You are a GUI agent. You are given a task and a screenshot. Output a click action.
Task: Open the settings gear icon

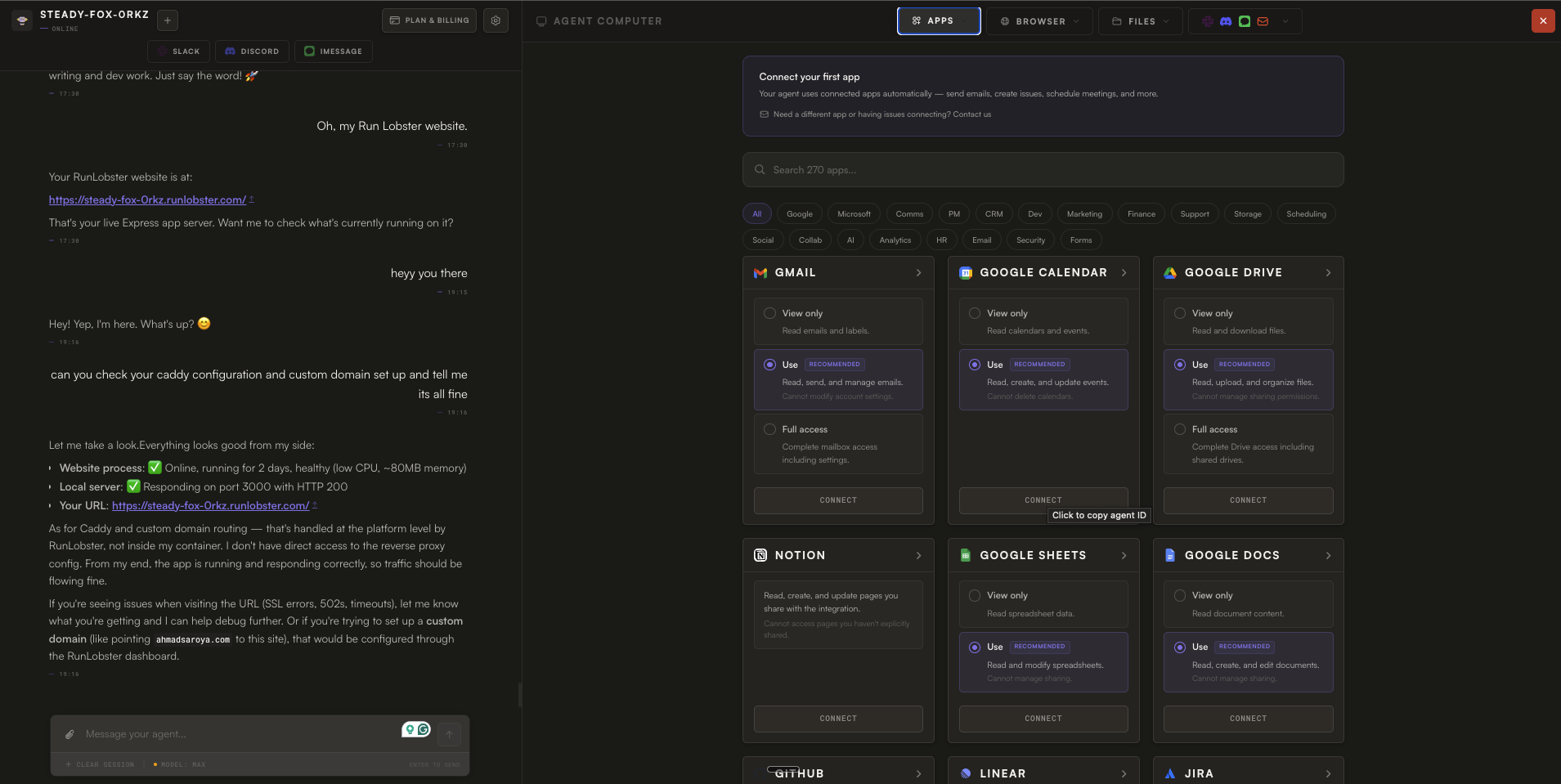496,20
